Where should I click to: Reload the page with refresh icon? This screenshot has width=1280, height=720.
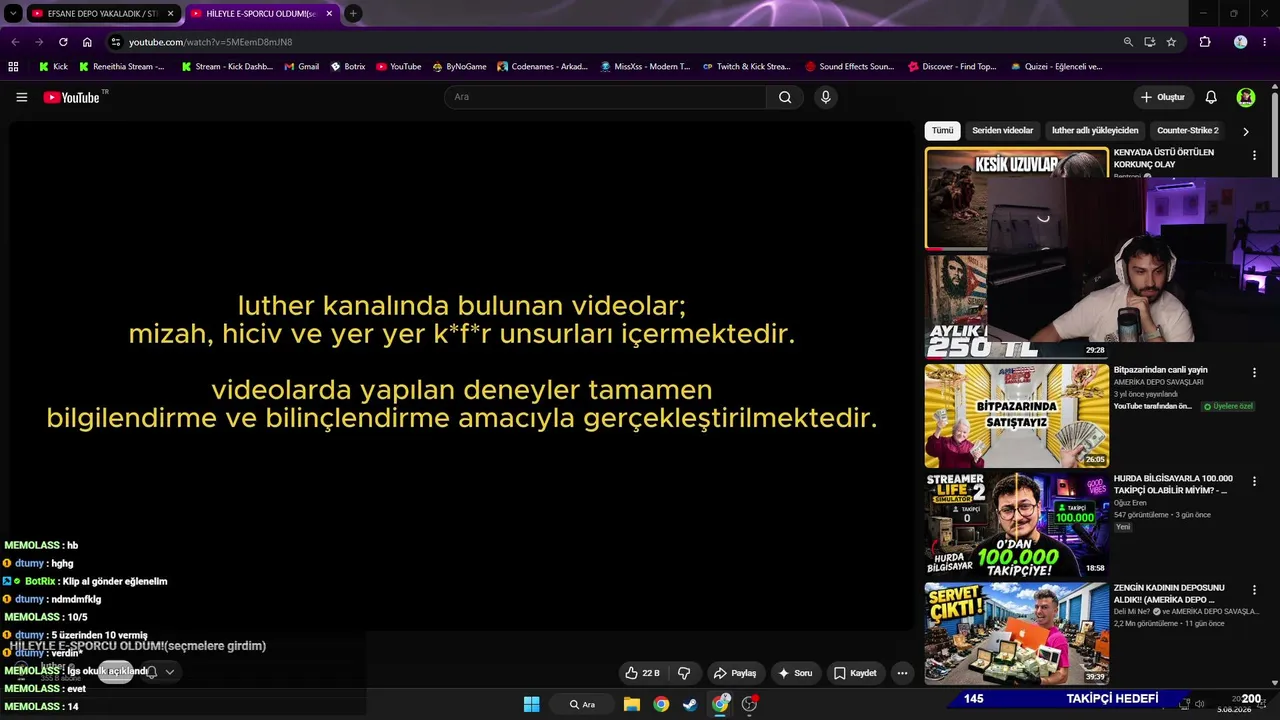pos(63,42)
